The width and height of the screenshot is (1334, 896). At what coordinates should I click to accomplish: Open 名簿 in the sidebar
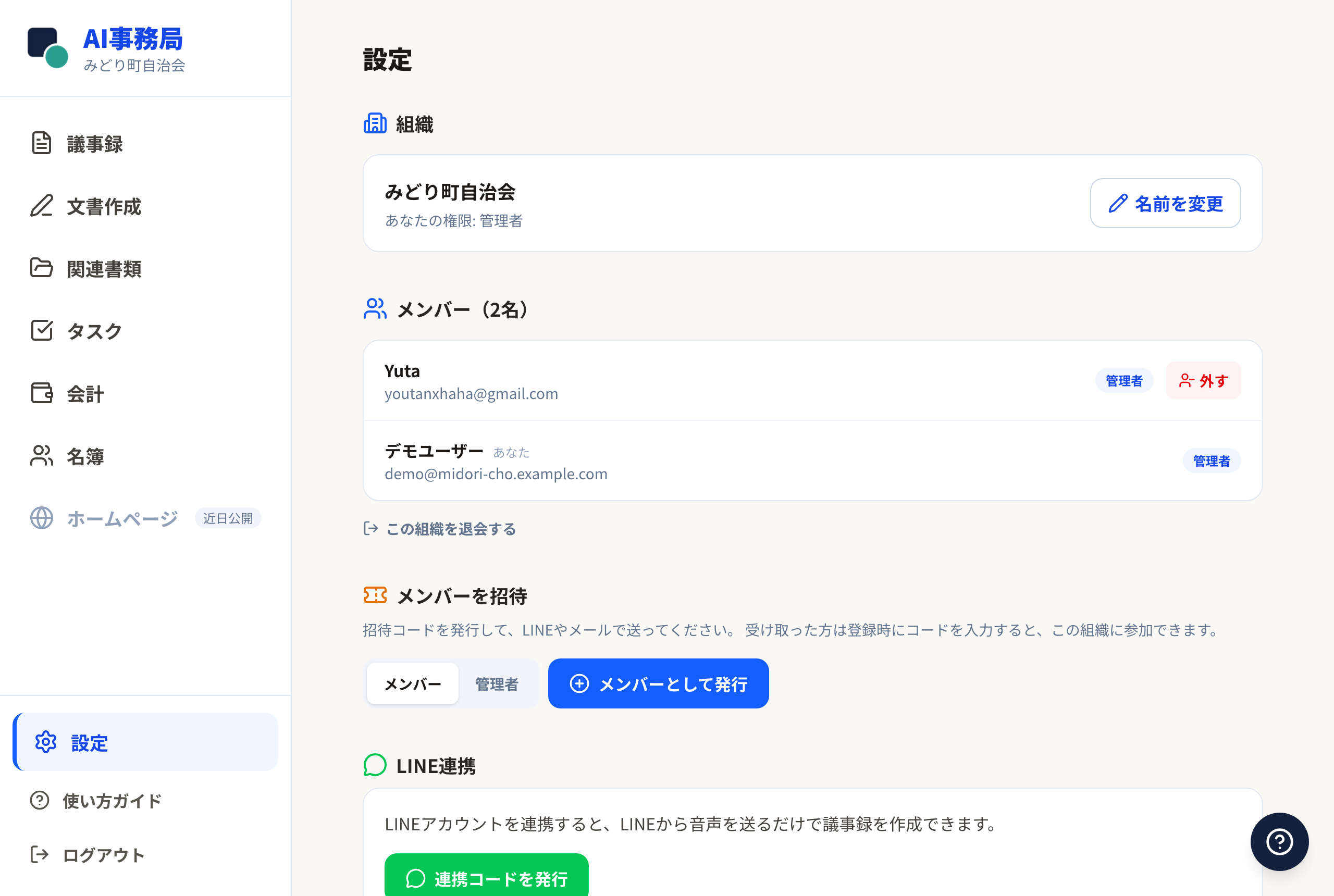[145, 455]
